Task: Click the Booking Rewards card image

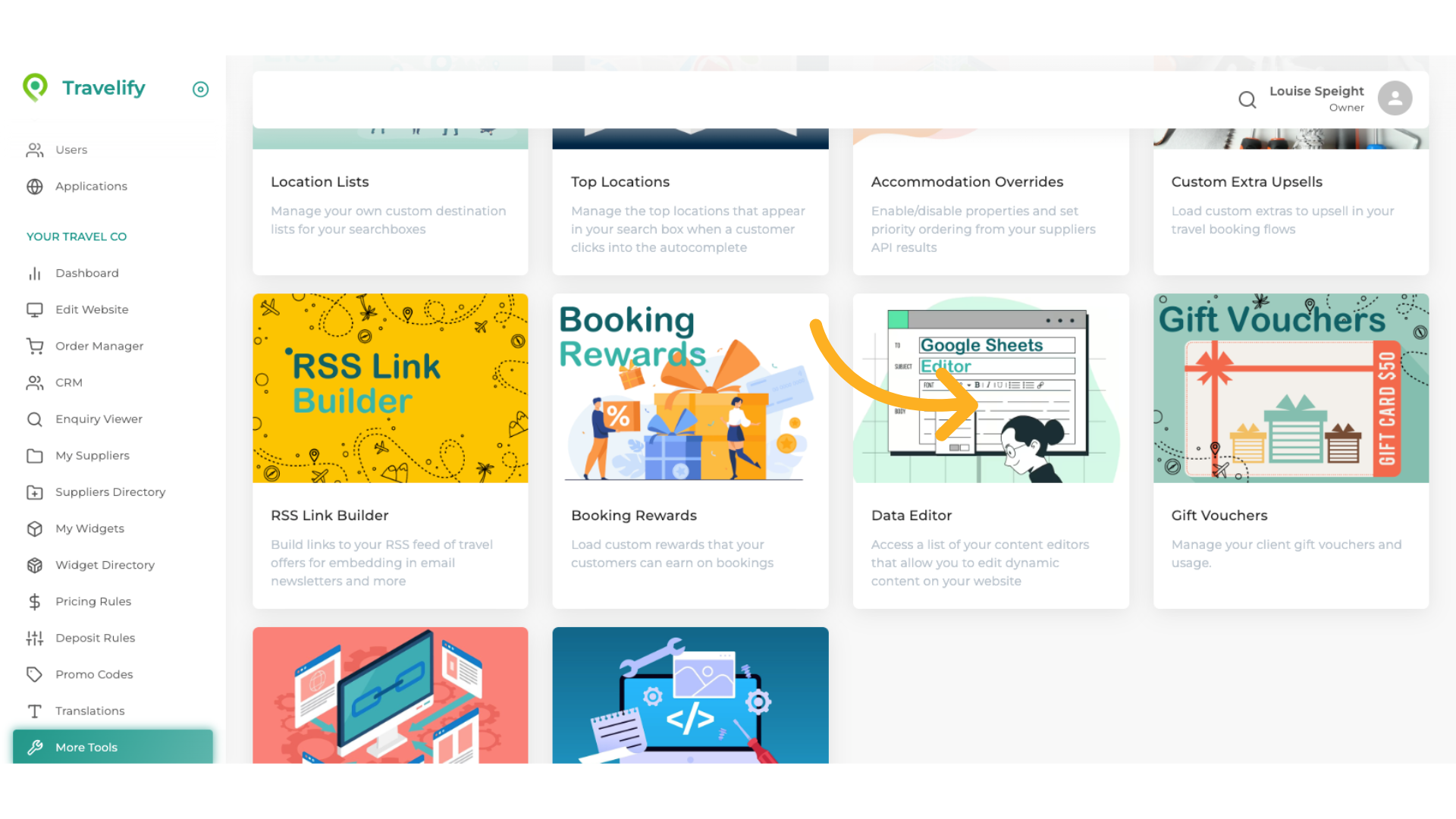Action: 690,388
